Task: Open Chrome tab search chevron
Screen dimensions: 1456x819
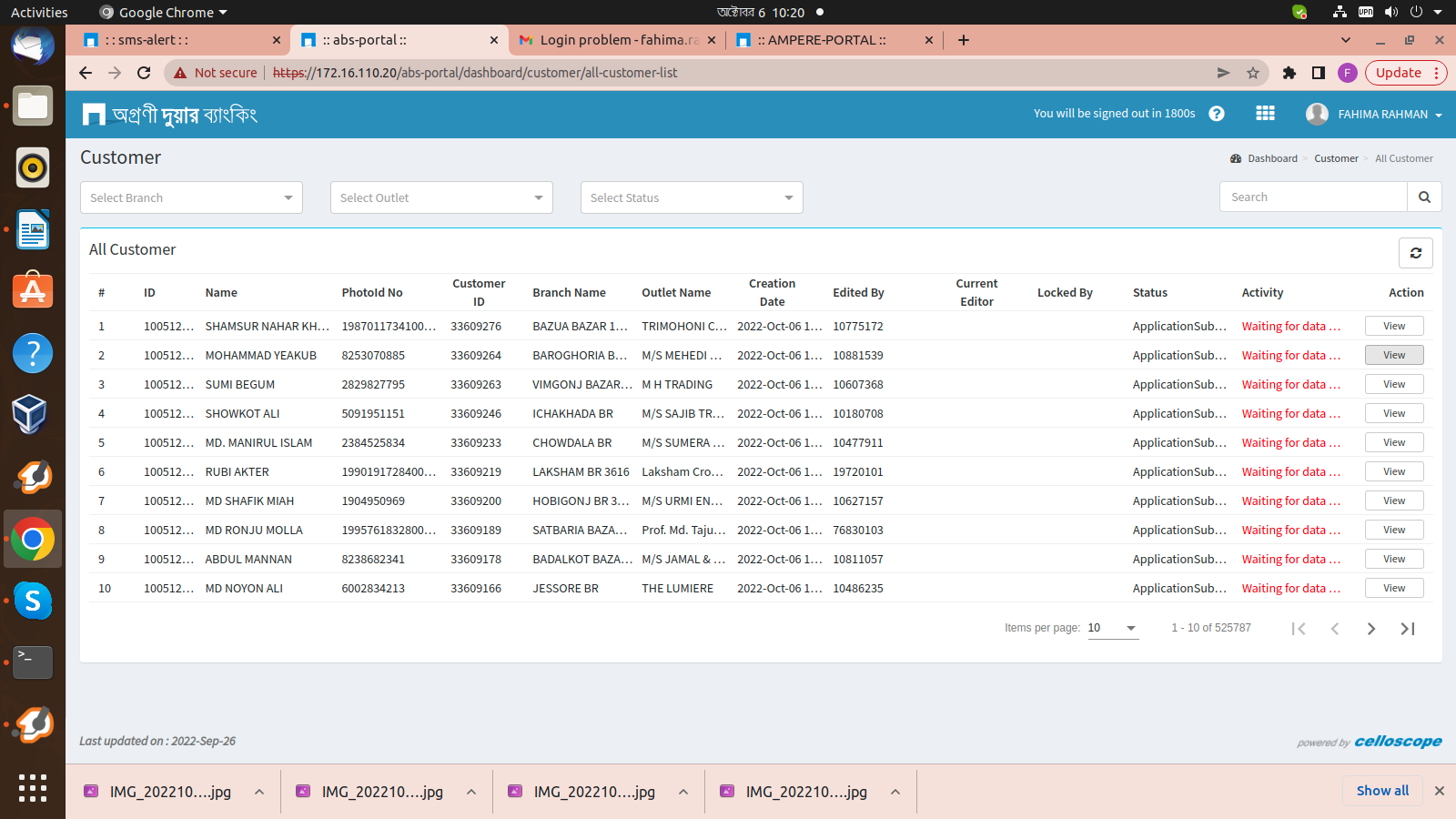Action: tap(1346, 40)
